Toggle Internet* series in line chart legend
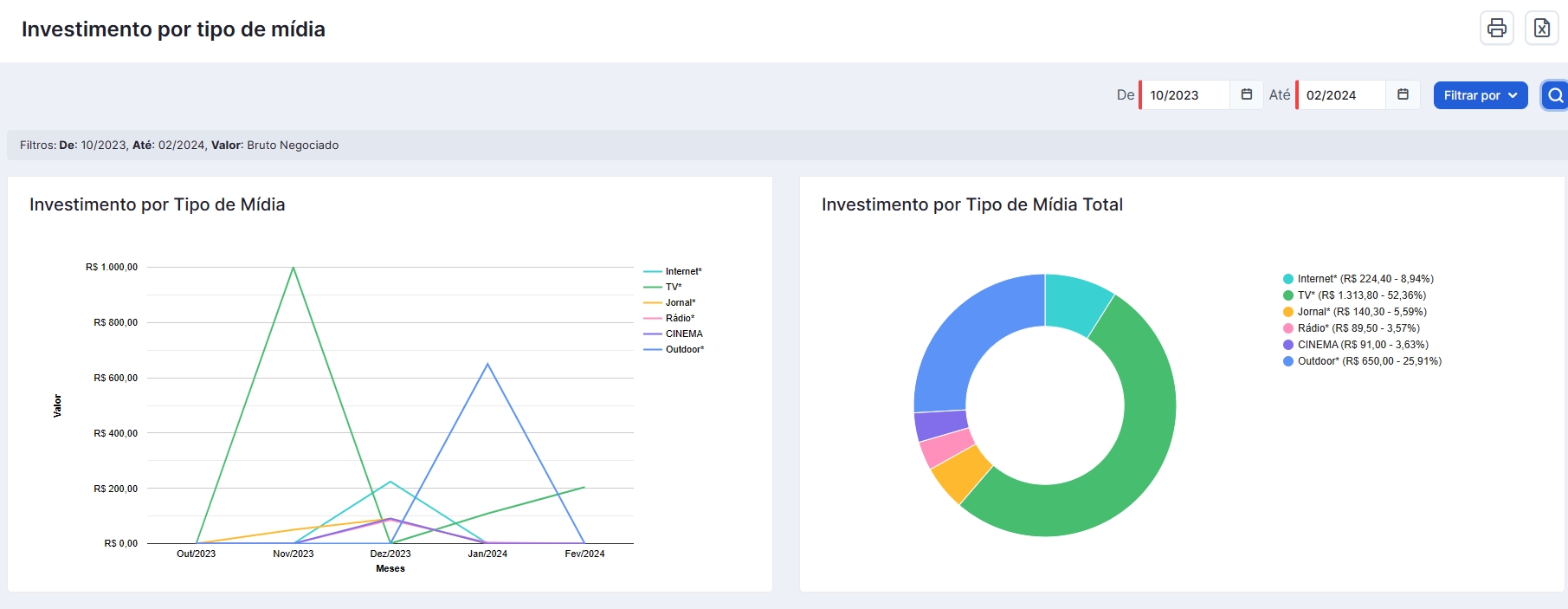The width and height of the screenshot is (1568, 609). click(673, 271)
